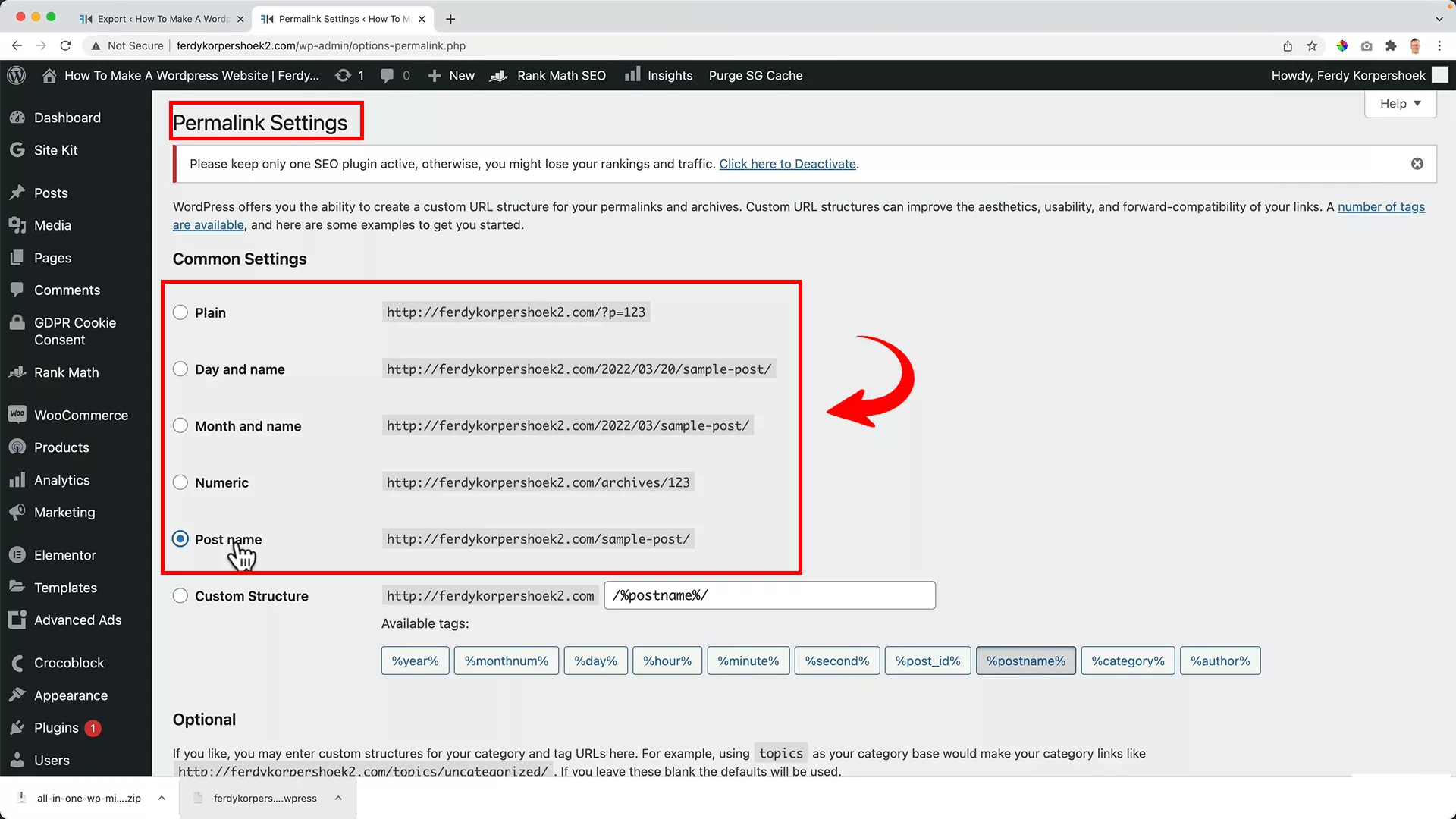Open the Comments section icon
The width and height of the screenshot is (1456, 819).
(17, 290)
